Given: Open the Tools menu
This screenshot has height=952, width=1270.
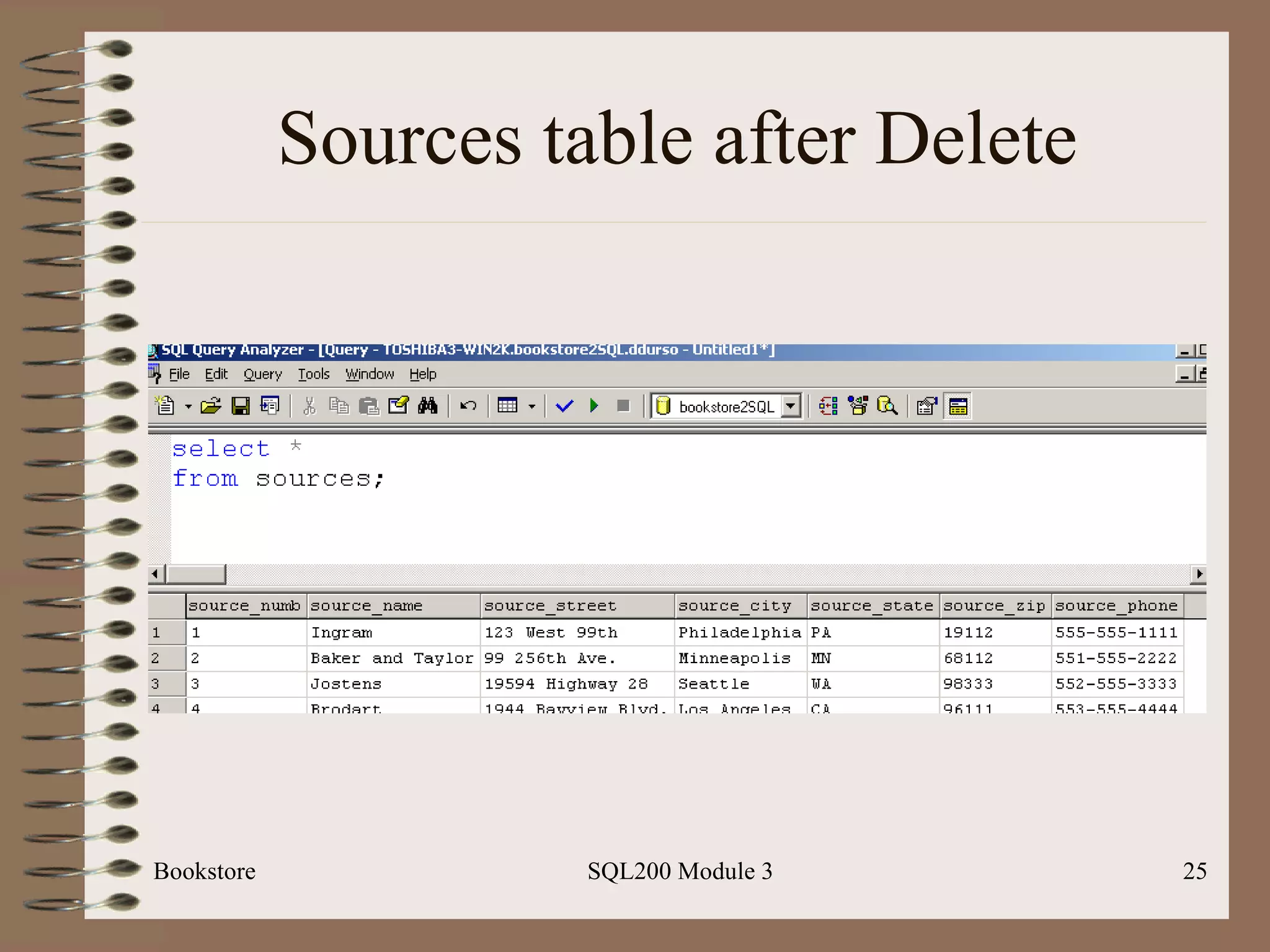Looking at the screenshot, I should (314, 374).
